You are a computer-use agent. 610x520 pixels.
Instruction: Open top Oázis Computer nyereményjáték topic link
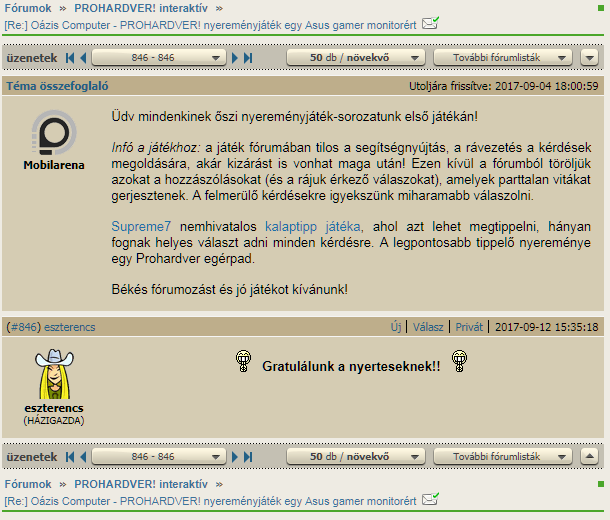pyautogui.click(x=210, y=25)
